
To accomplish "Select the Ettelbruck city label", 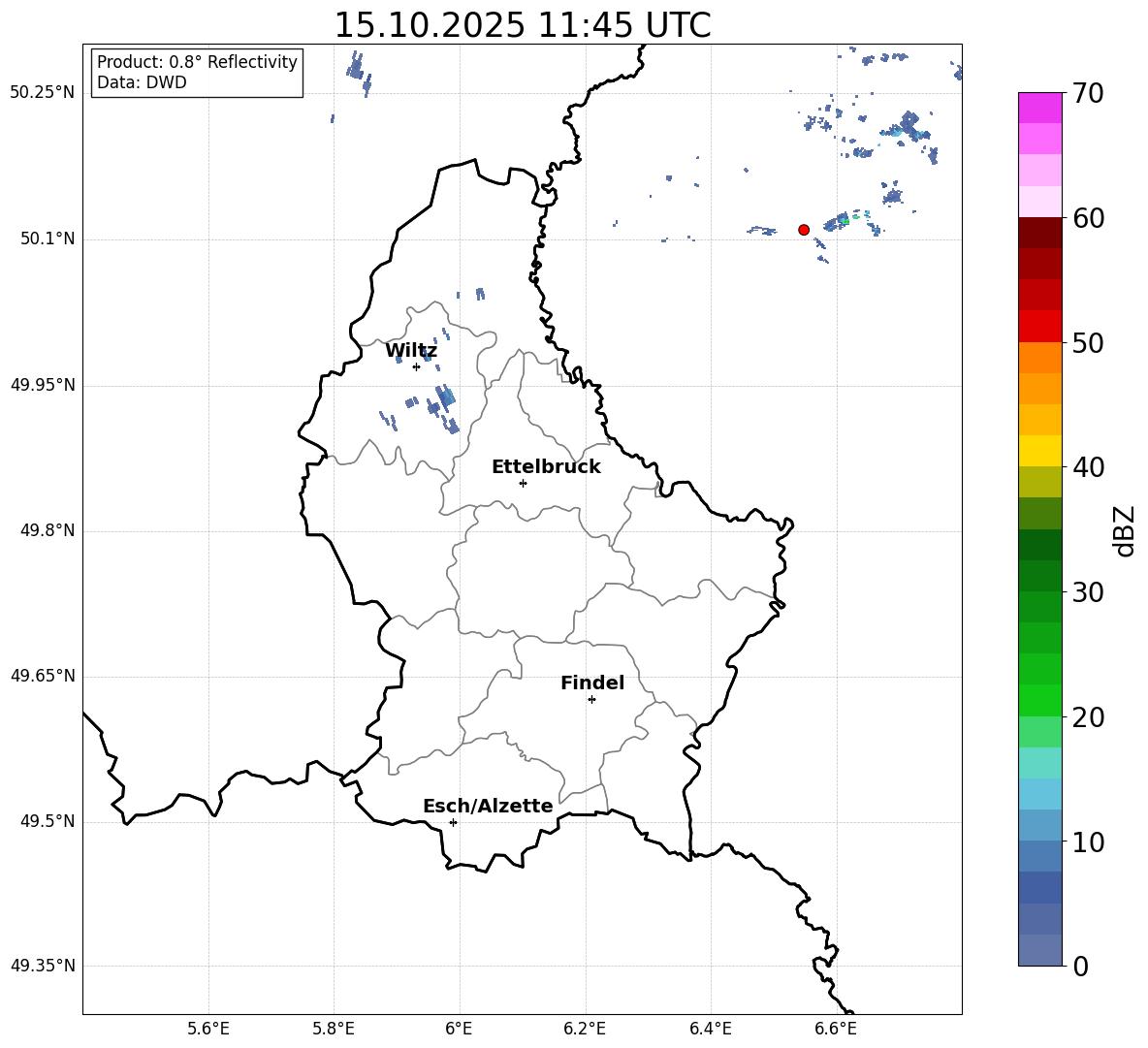I will pyautogui.click(x=546, y=467).
